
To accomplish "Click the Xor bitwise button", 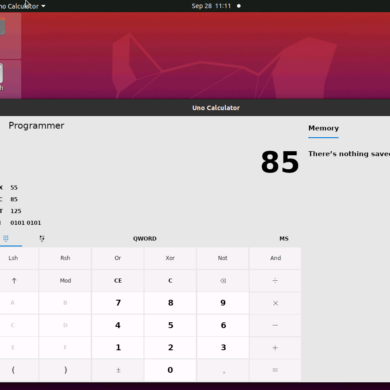I will [170, 258].
